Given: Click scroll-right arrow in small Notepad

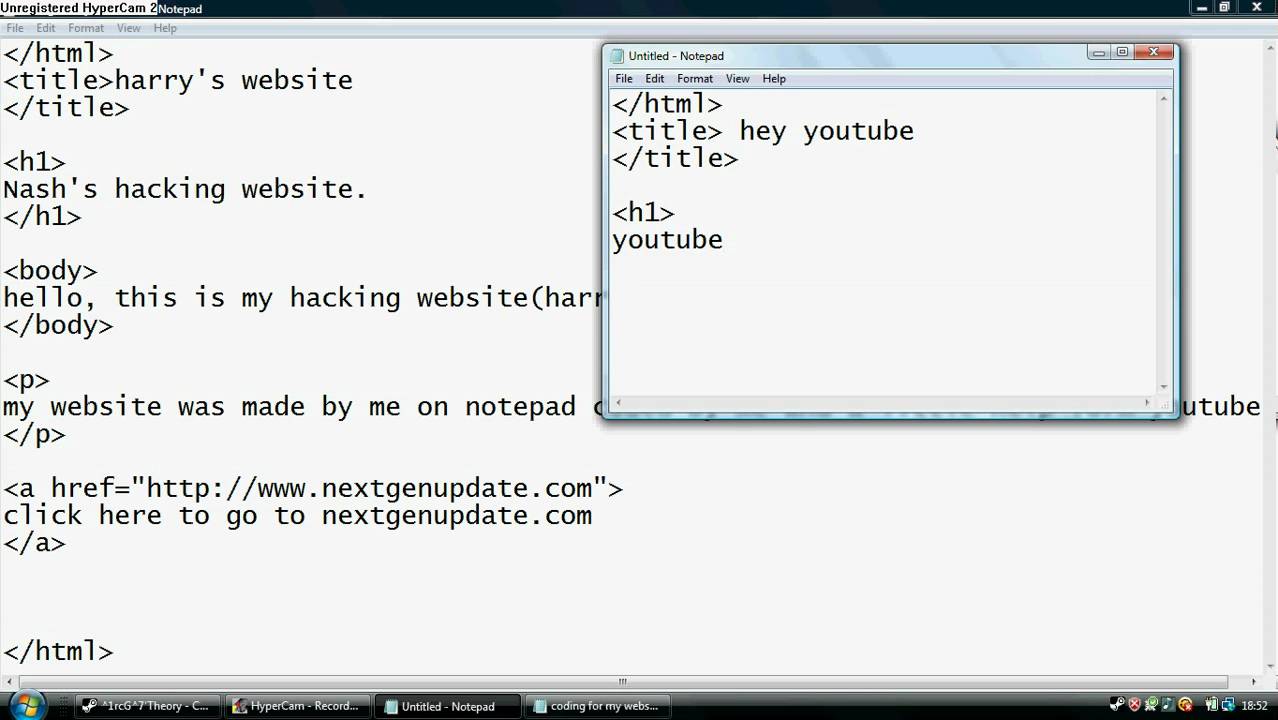Looking at the screenshot, I should pos(1148,402).
